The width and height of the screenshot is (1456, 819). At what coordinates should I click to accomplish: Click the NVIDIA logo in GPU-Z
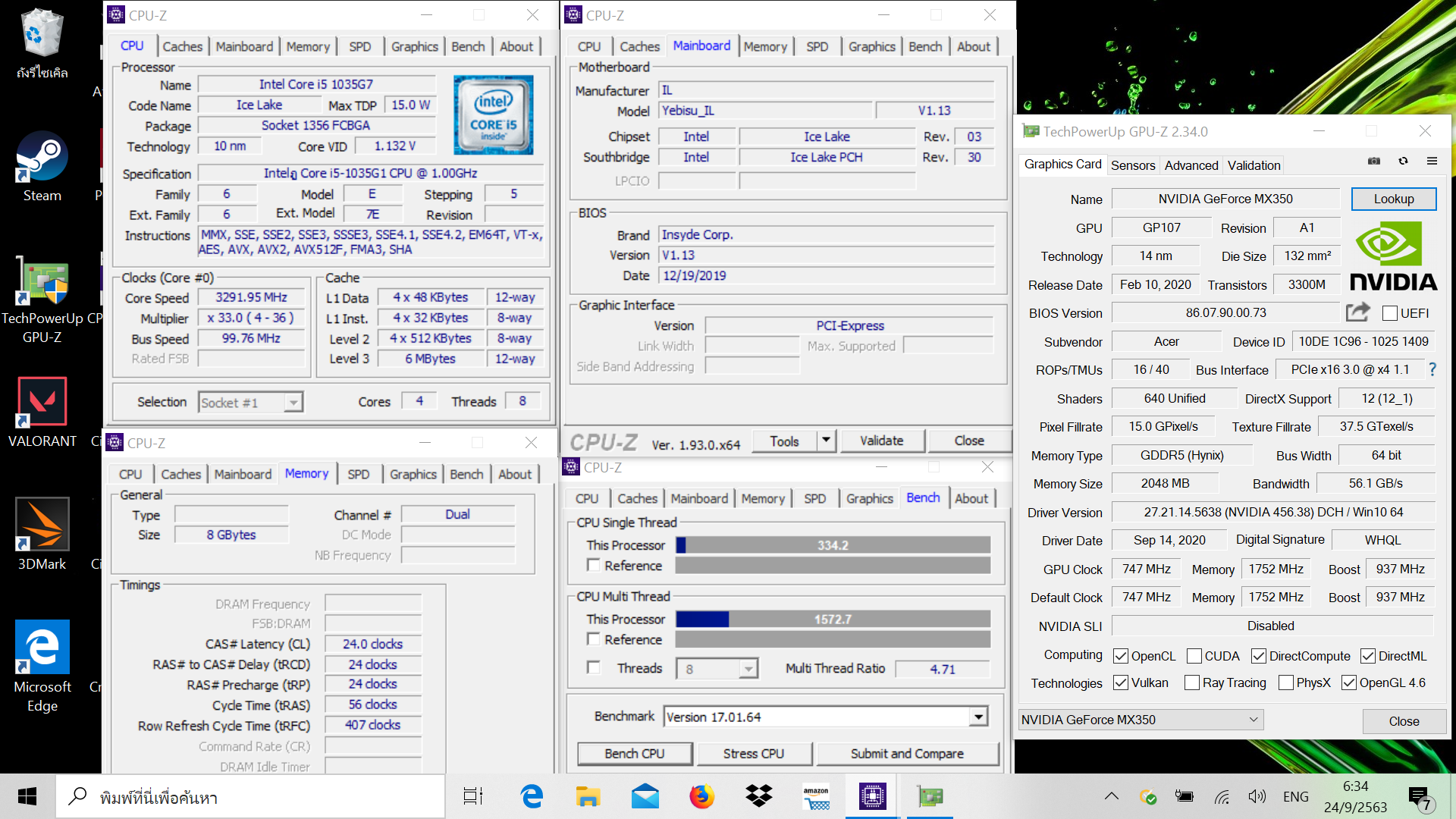[x=1393, y=256]
